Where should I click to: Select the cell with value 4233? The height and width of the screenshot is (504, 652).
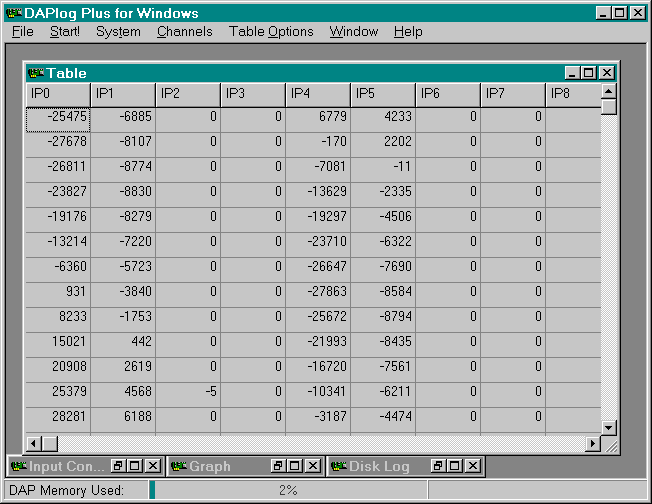(383, 120)
